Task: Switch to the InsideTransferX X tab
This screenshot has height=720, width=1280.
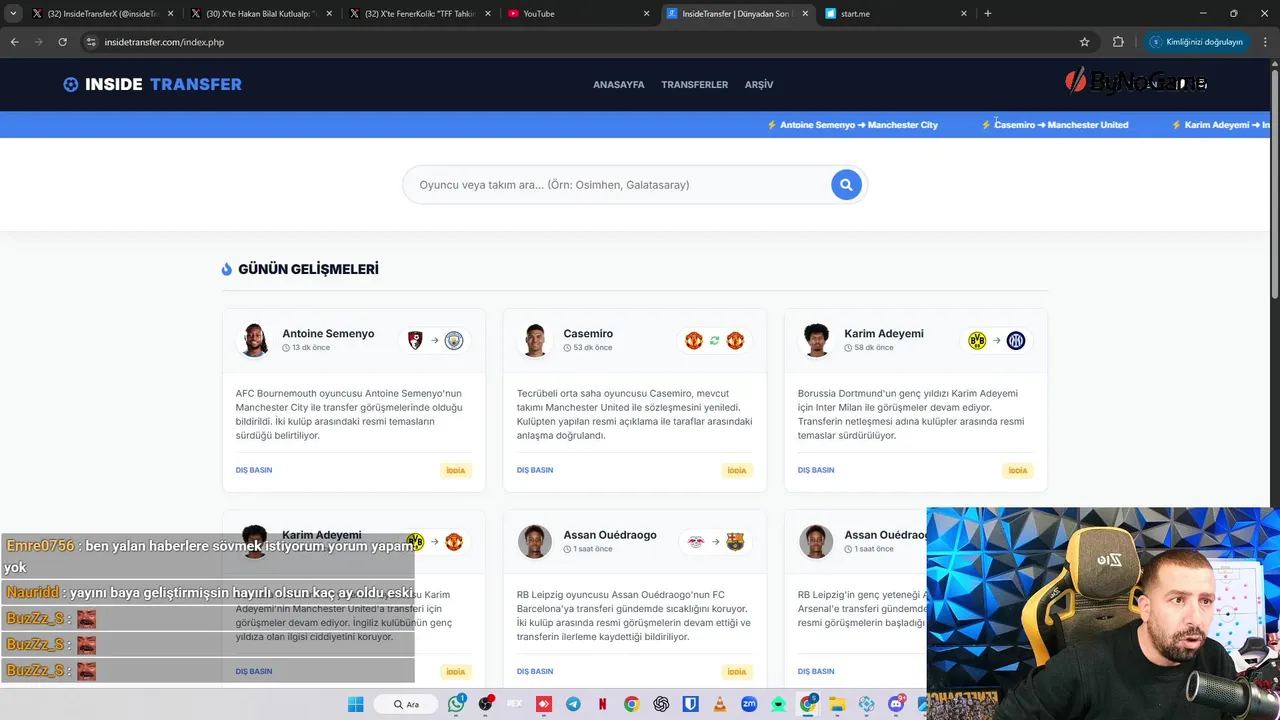Action: coord(102,14)
